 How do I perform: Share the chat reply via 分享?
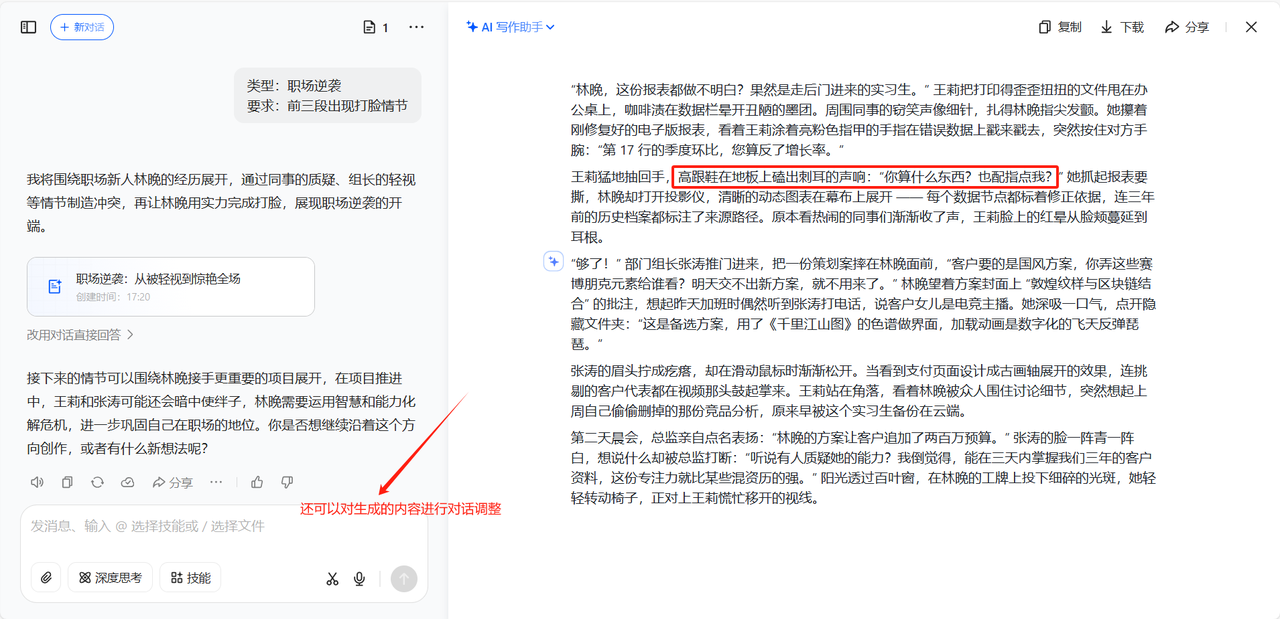(x=172, y=482)
